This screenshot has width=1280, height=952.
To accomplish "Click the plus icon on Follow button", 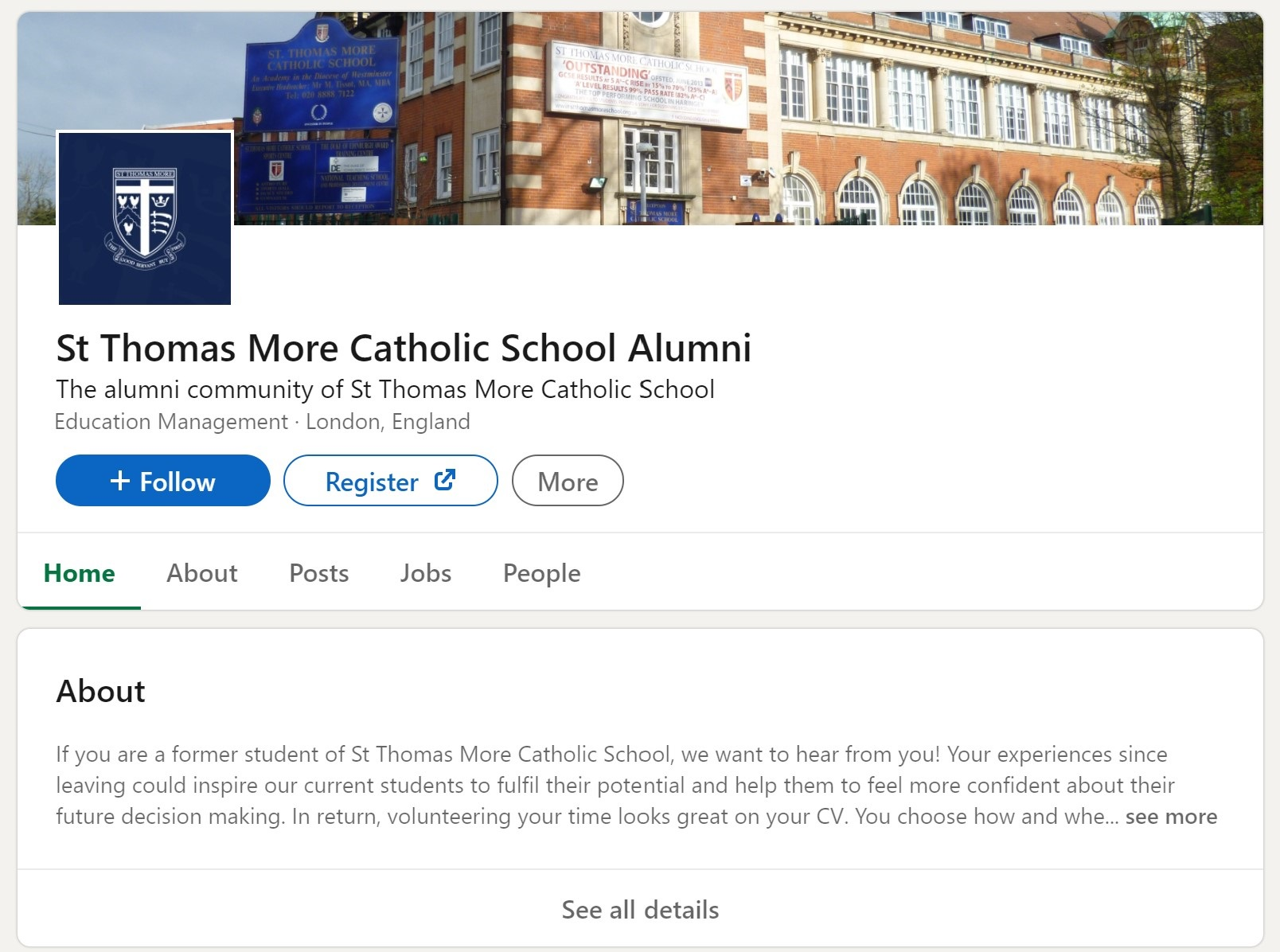I will pos(119,481).
